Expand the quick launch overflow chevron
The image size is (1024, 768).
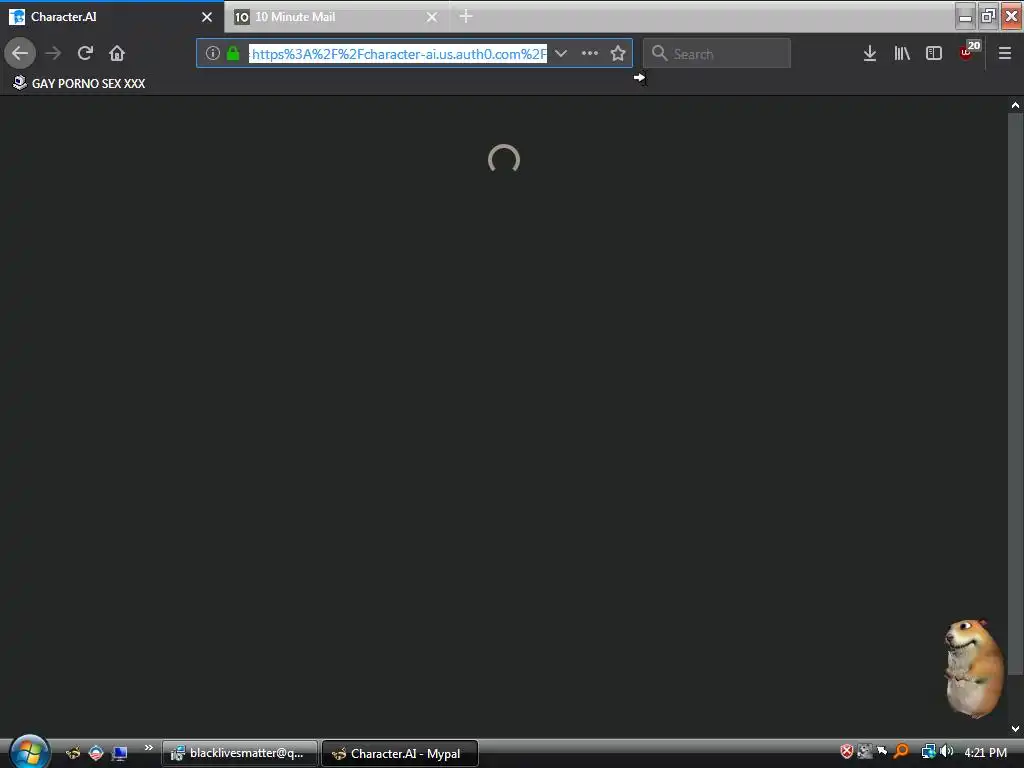148,748
